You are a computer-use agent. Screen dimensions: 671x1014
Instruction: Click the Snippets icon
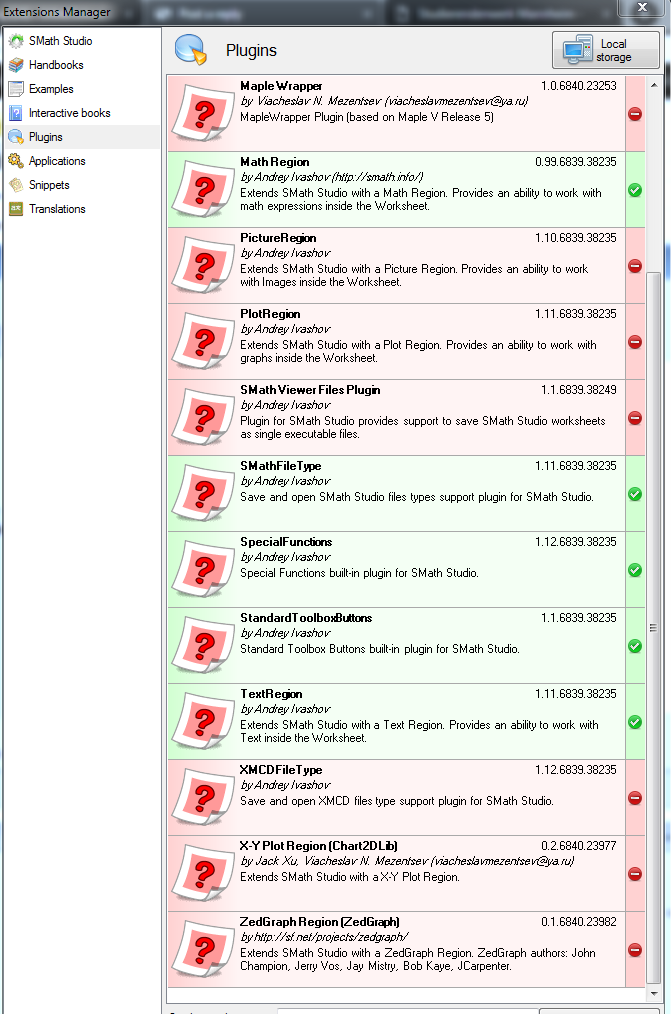(x=16, y=185)
